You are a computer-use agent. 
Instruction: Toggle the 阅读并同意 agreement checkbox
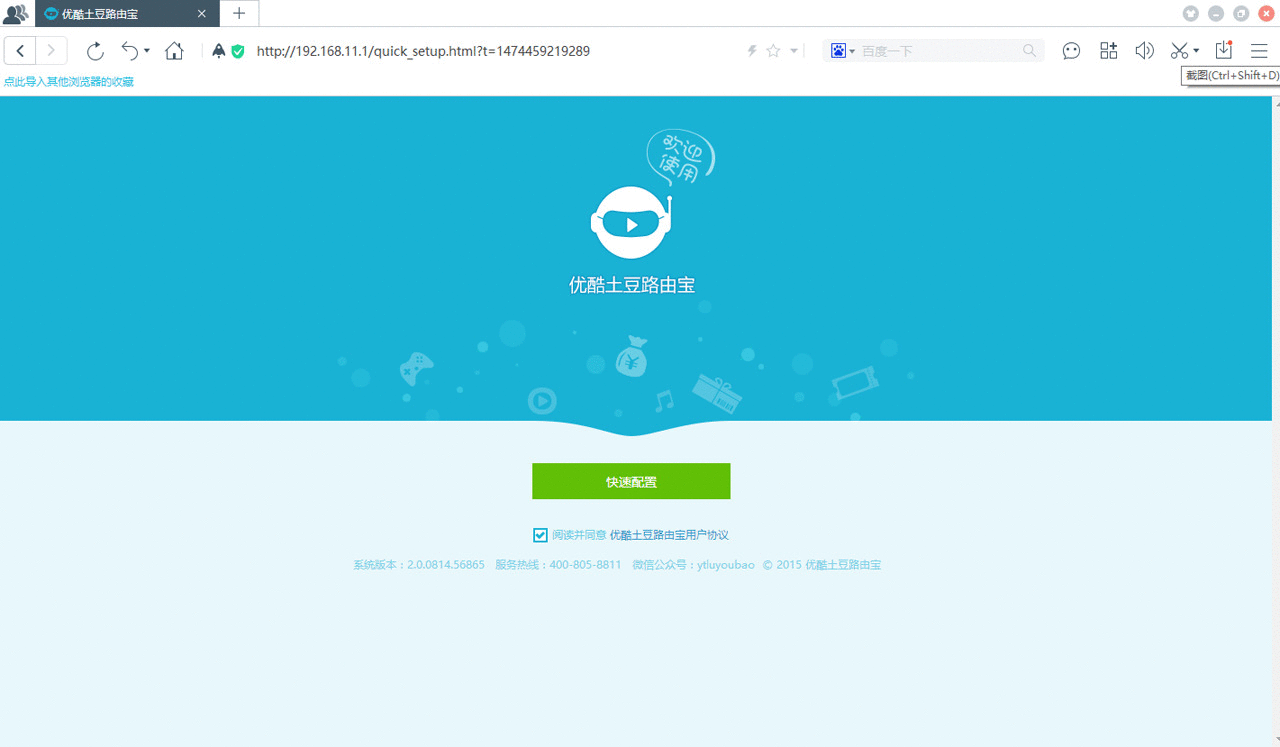click(540, 535)
